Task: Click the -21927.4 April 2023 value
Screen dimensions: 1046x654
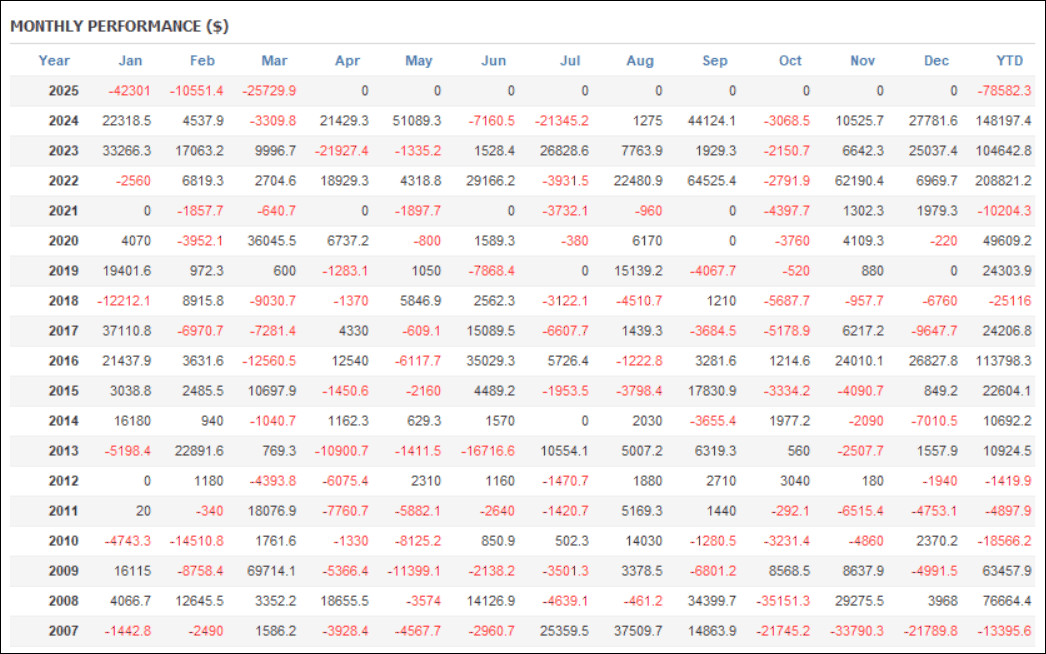Action: click(342, 151)
